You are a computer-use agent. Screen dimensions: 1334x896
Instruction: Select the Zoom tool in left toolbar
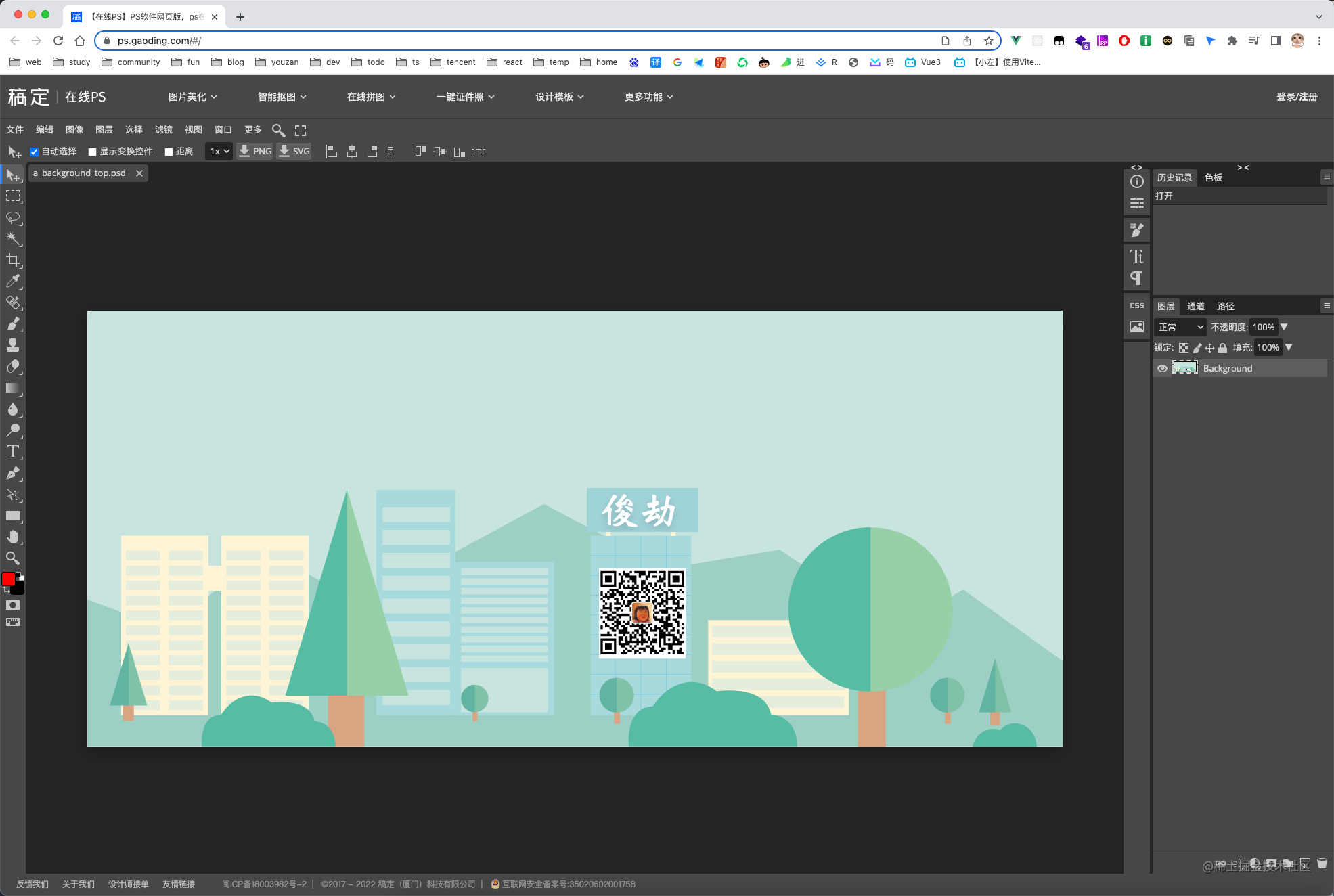coord(13,558)
